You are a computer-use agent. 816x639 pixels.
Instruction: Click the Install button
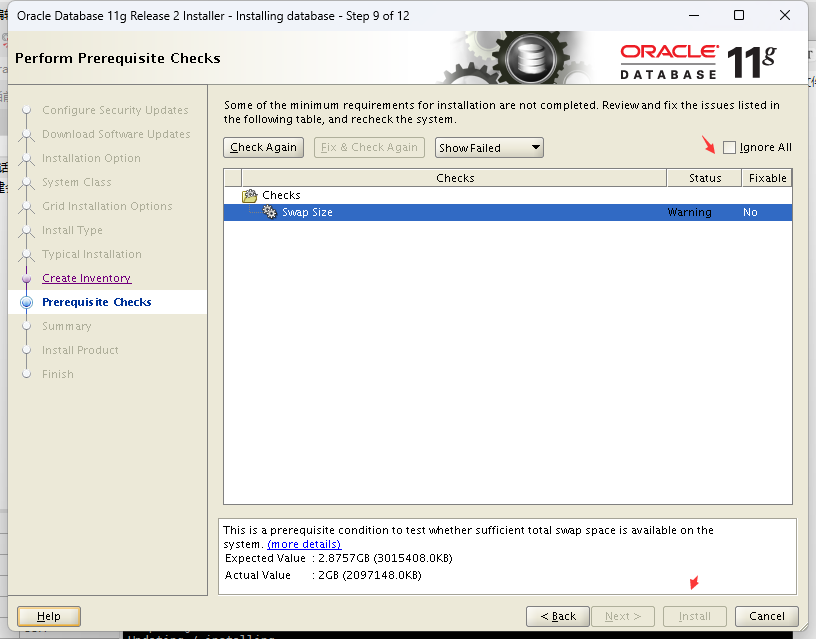click(x=695, y=617)
